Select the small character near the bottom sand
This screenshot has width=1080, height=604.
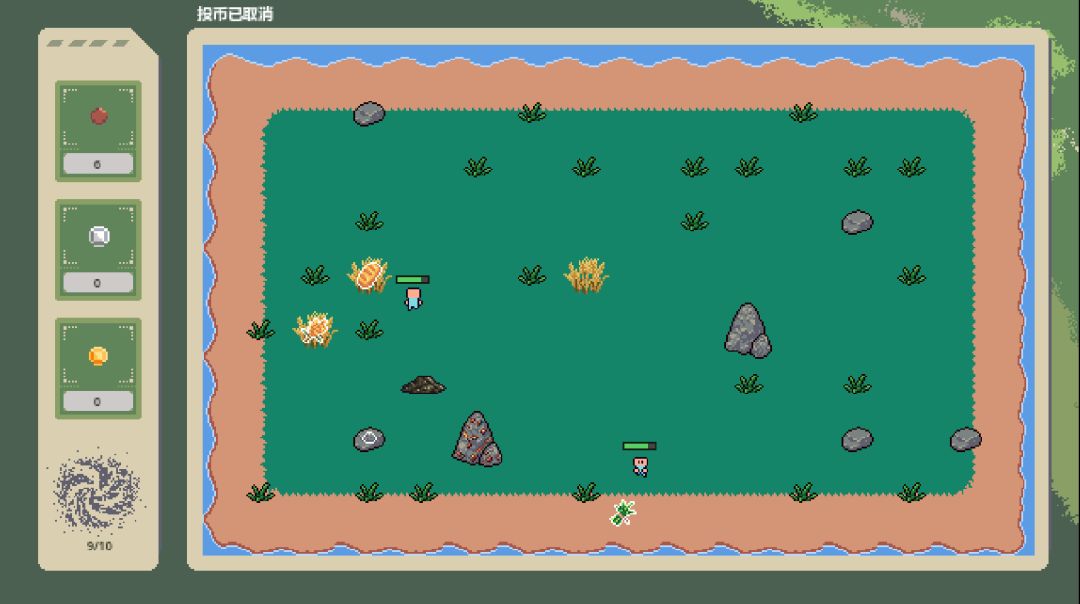tap(641, 466)
